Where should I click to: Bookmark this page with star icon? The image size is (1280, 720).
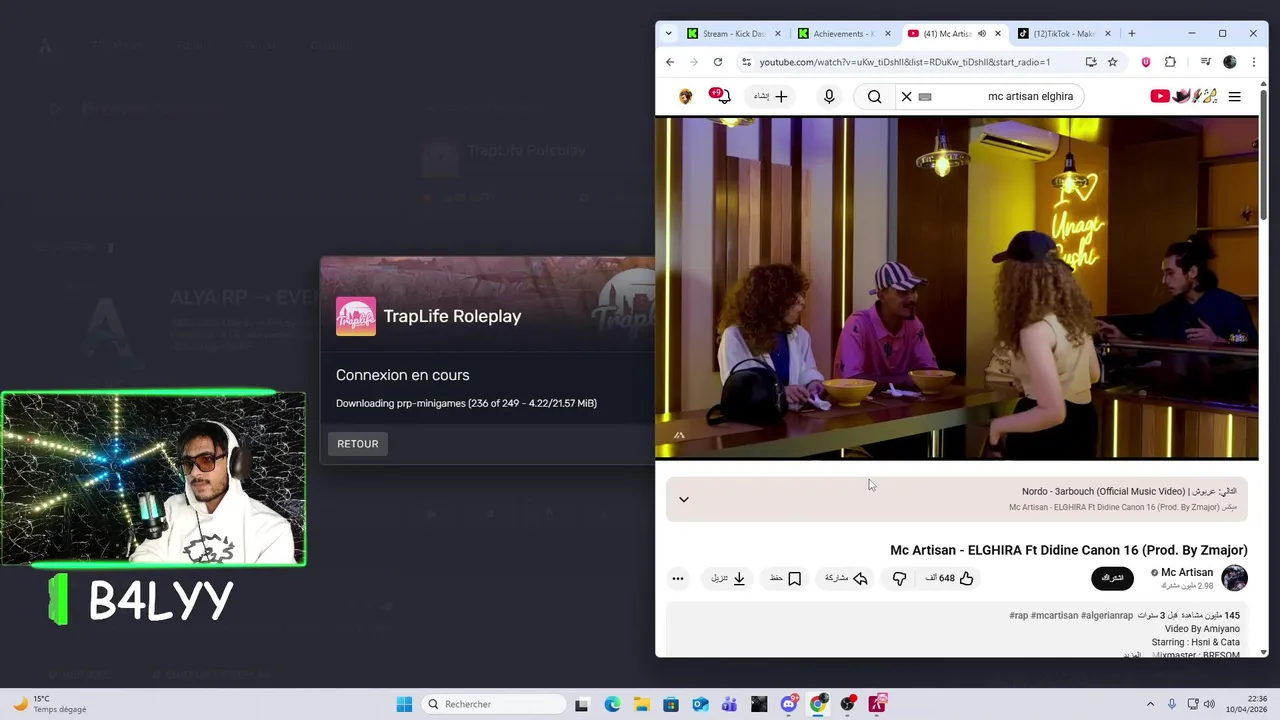pos(1112,62)
